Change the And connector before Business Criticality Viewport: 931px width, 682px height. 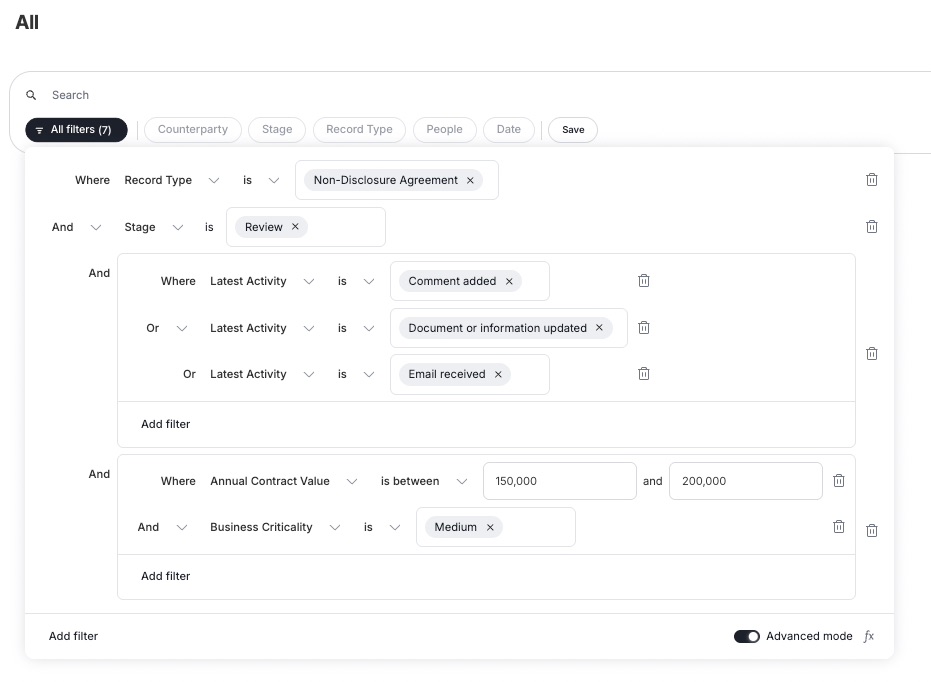163,527
